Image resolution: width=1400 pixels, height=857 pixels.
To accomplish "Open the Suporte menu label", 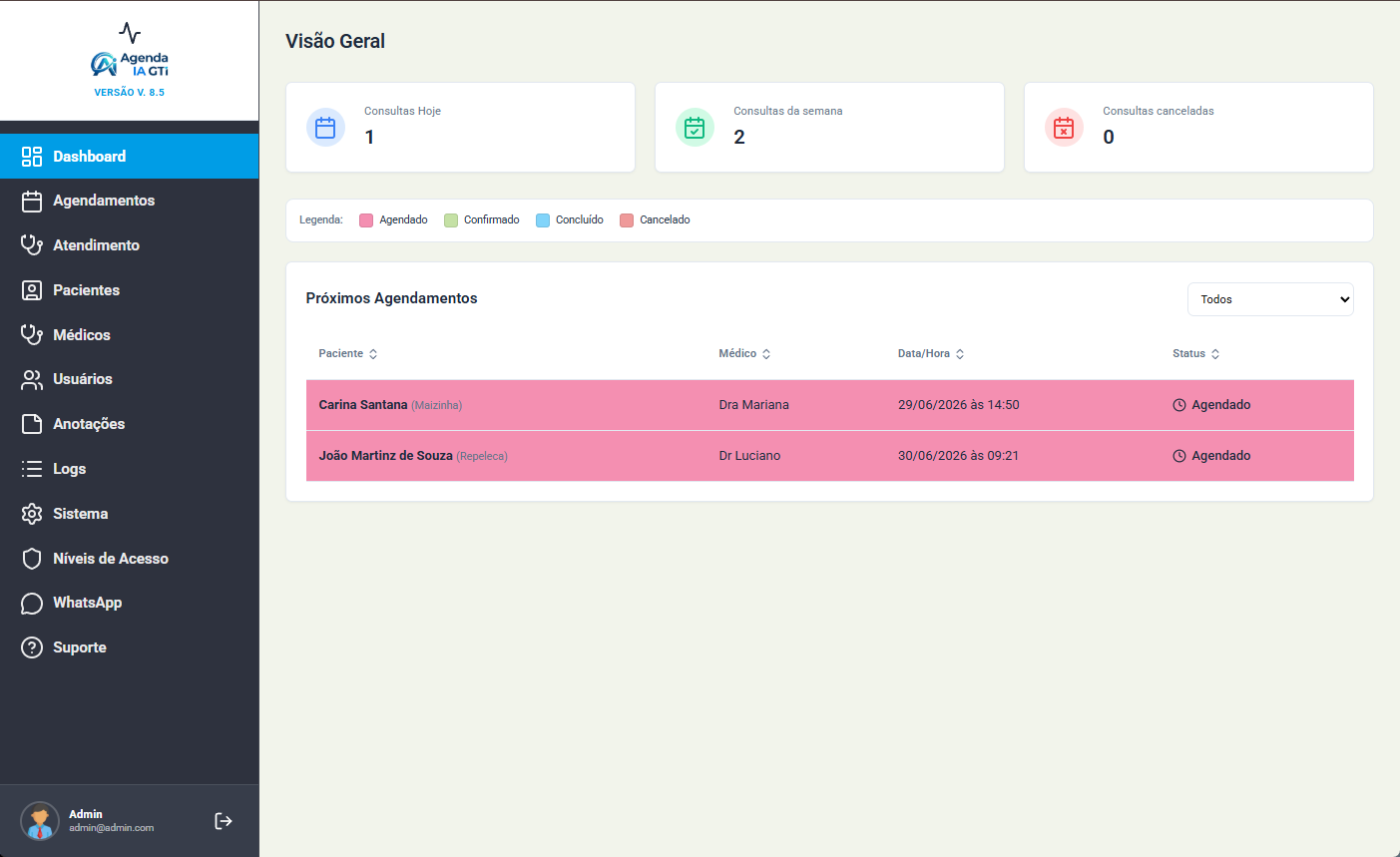I will point(79,647).
